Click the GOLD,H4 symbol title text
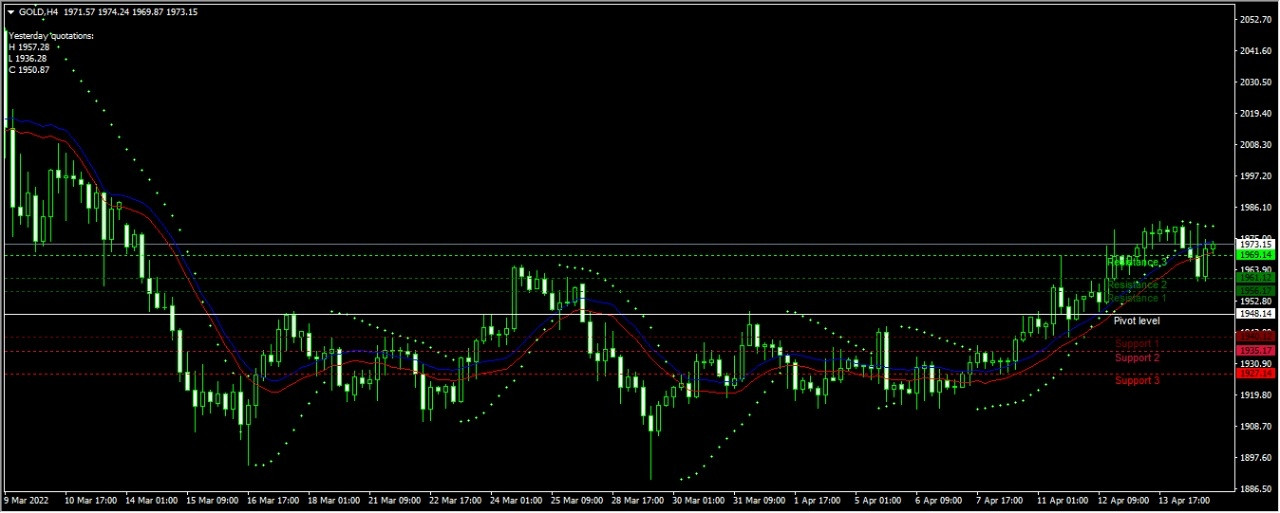The image size is (1280, 513). 38,12
